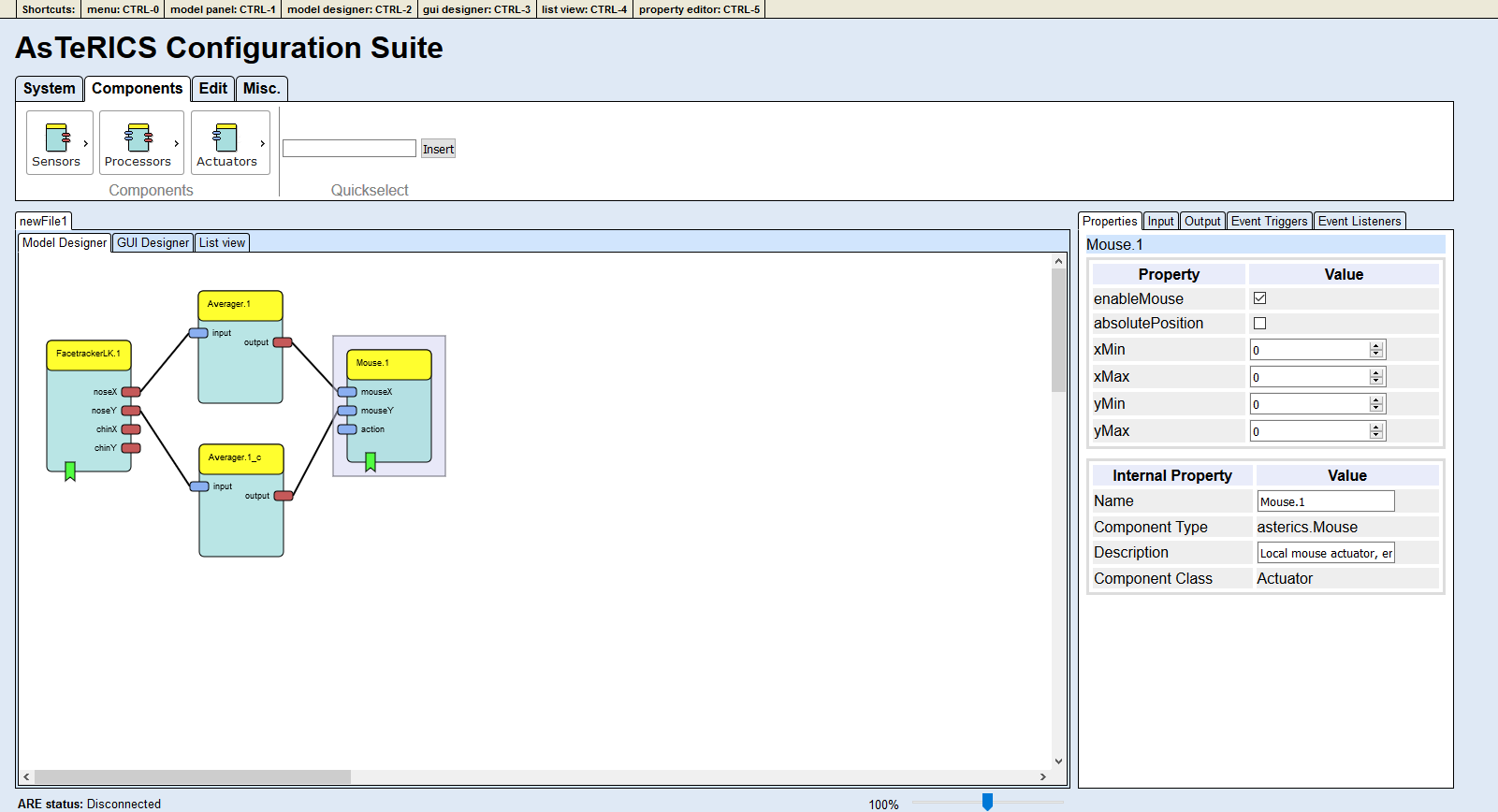Viewport: 1498px width, 812px height.
Task: Switch to List view tab
Action: click(x=223, y=243)
